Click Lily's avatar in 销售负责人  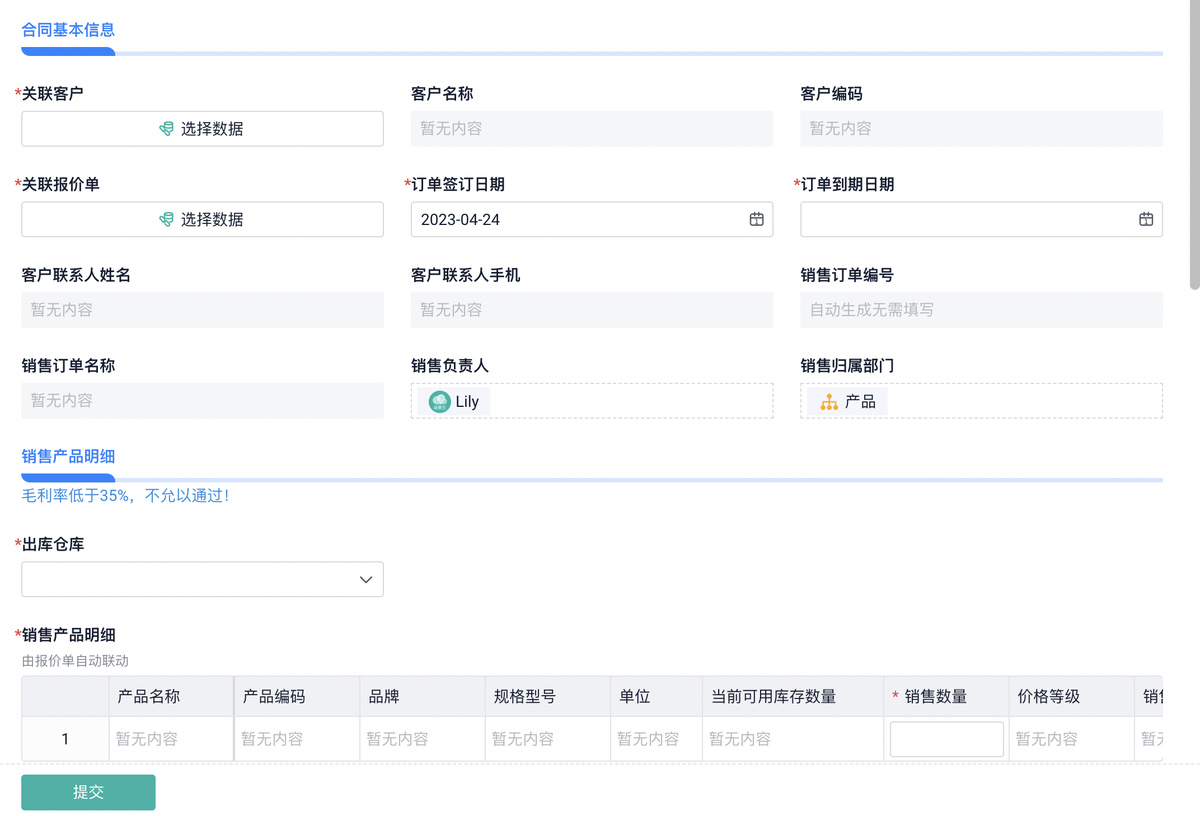439,402
